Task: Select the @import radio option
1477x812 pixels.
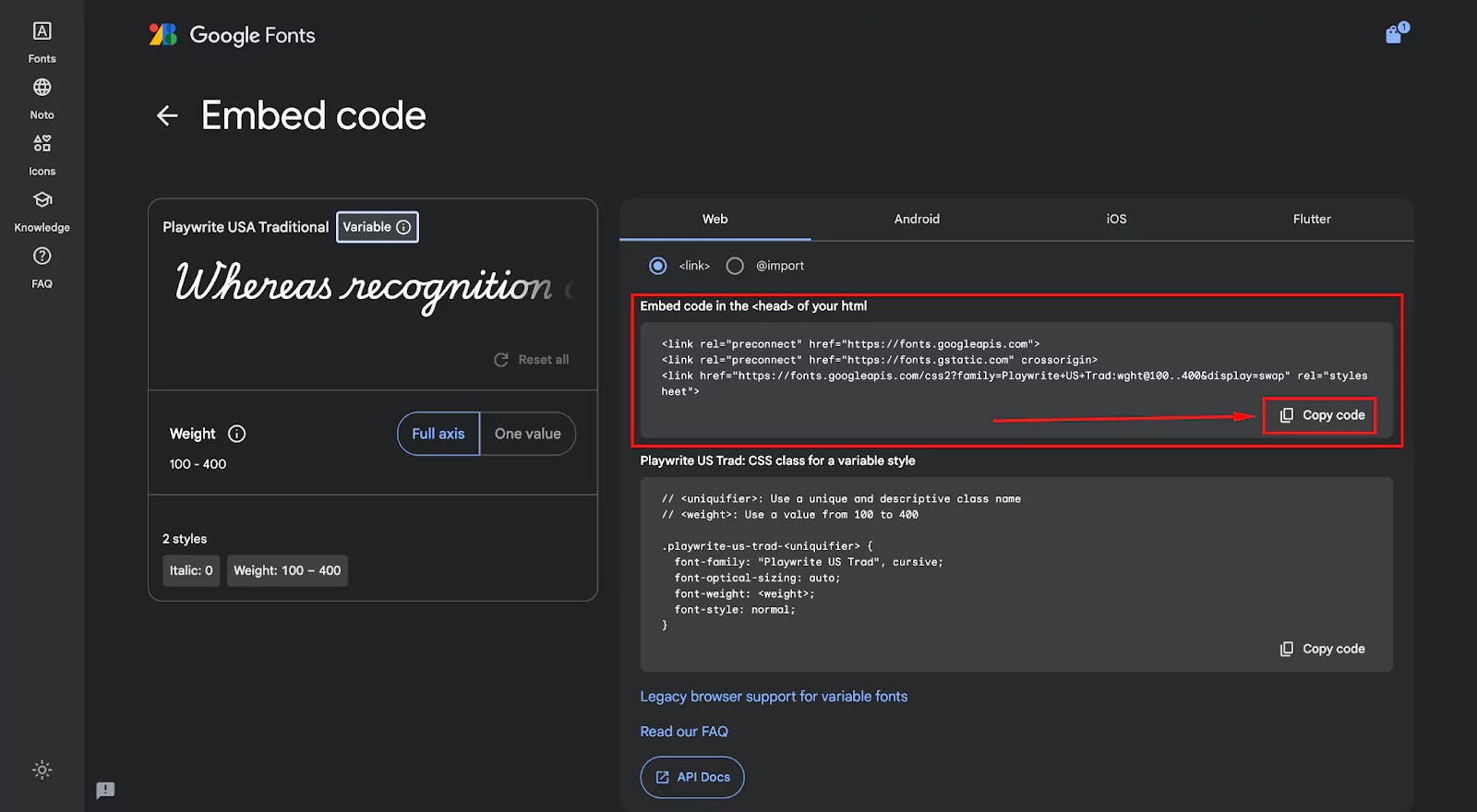Action: coord(735,266)
